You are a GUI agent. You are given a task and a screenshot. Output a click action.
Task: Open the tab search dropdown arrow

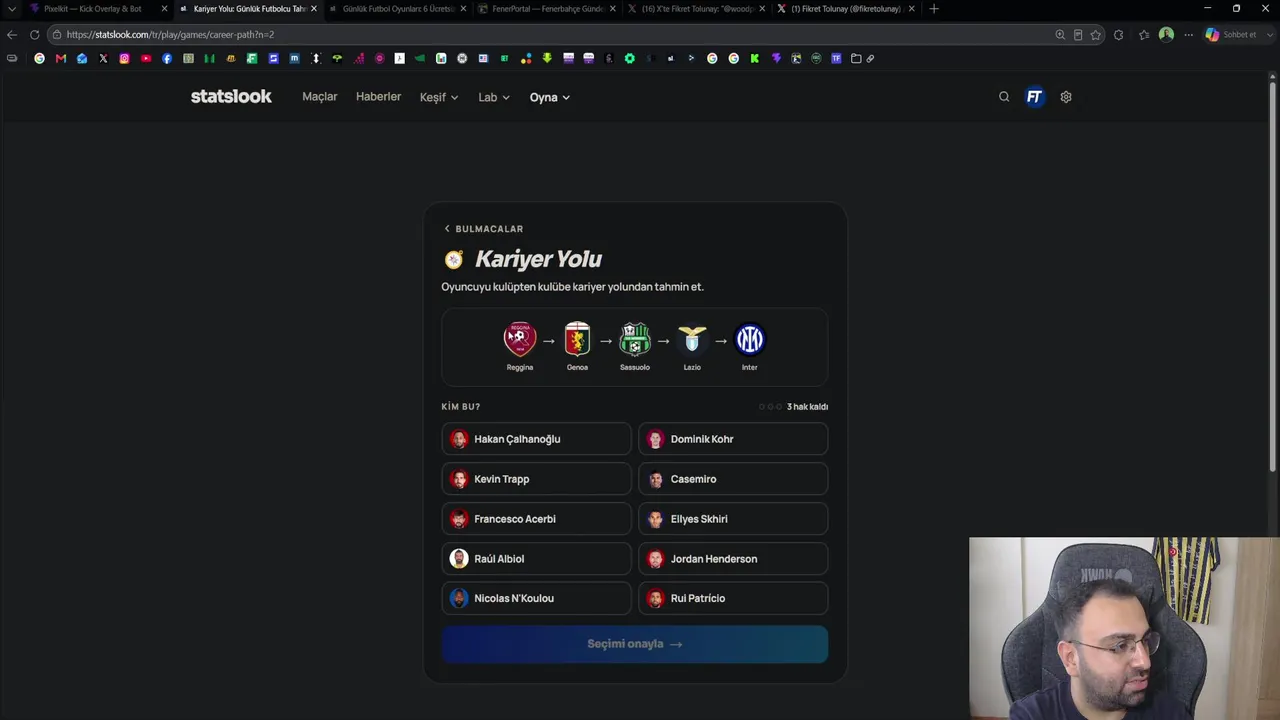click(x=12, y=9)
